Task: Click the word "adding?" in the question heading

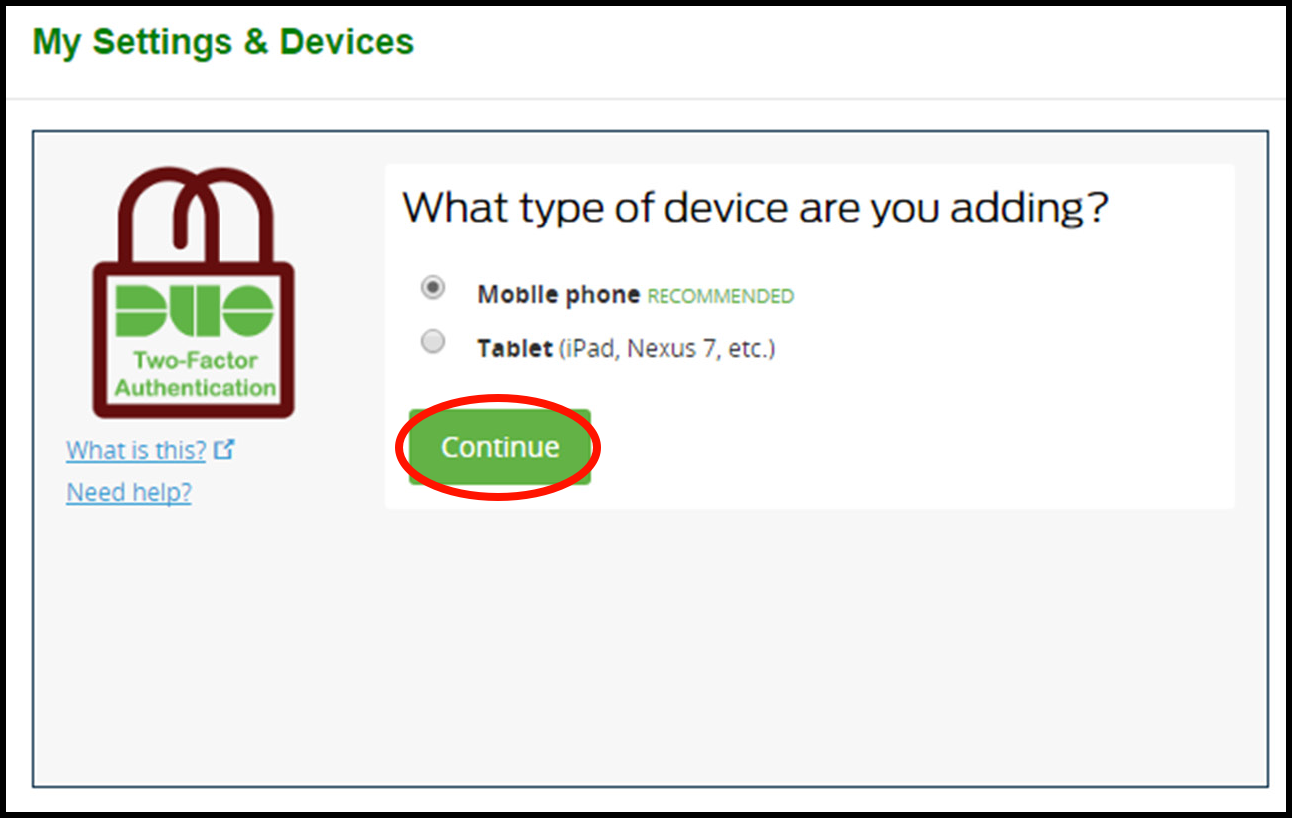Action: pyautogui.click(x=1029, y=209)
